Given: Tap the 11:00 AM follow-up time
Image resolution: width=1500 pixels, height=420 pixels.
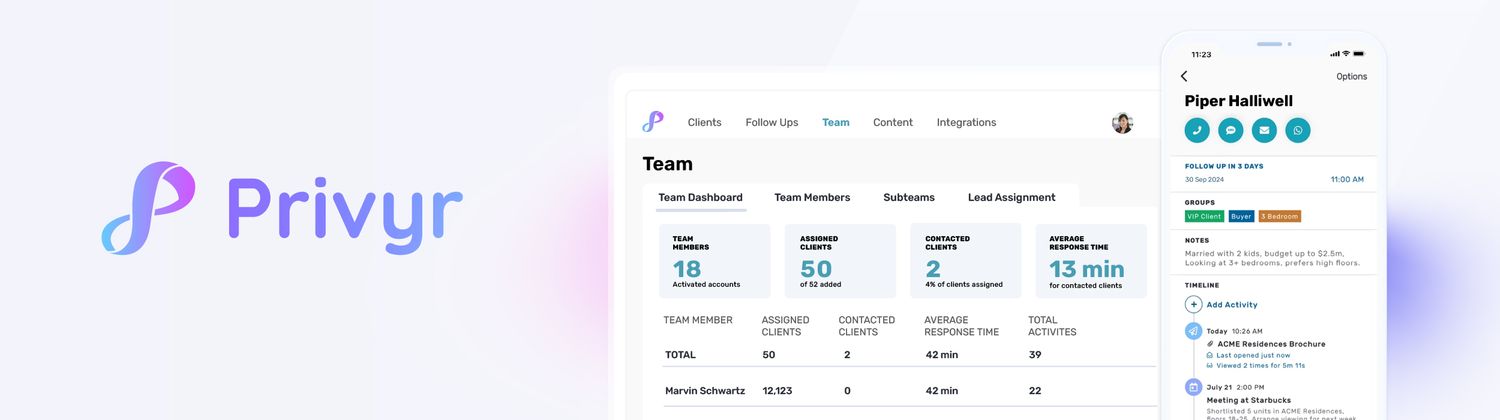Looking at the screenshot, I should coord(1347,180).
